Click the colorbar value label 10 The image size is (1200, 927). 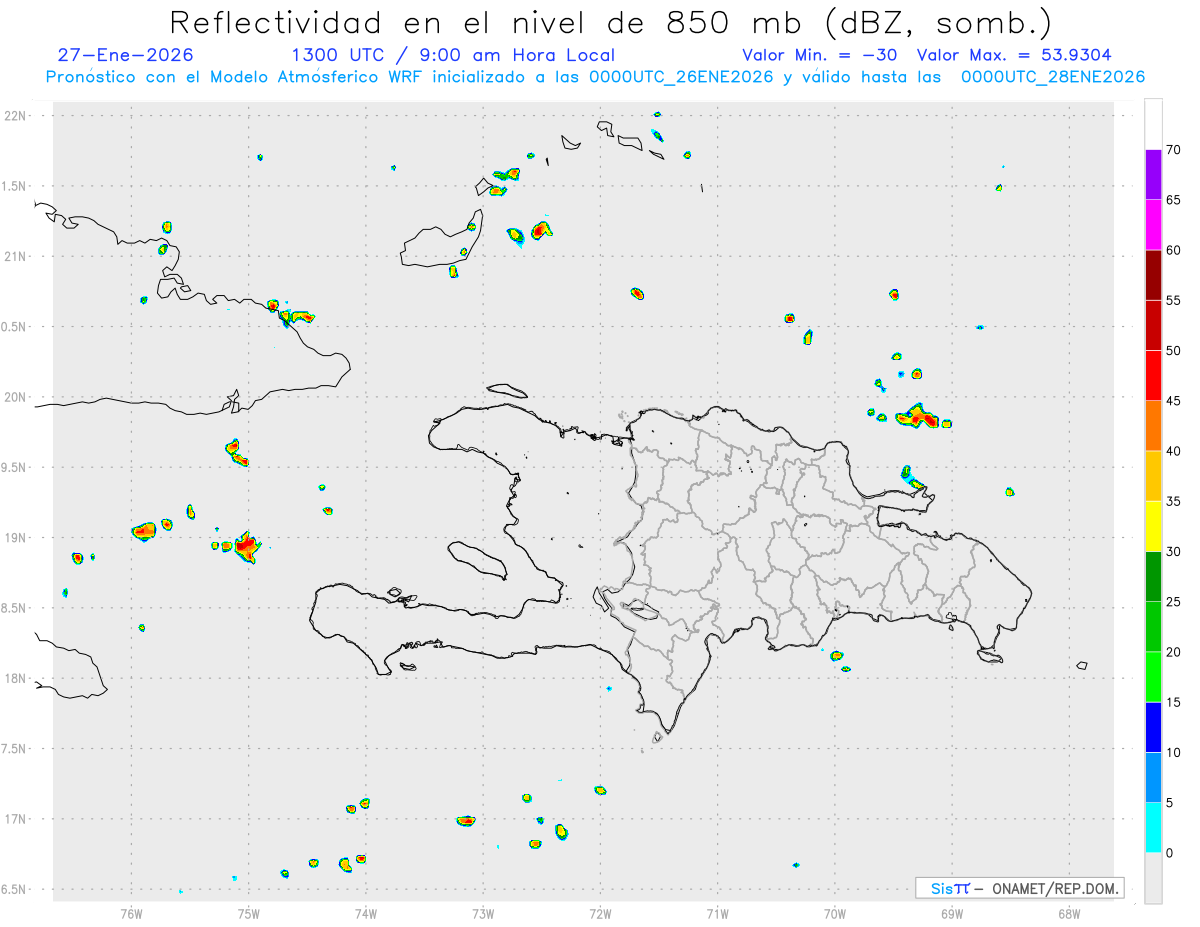click(1173, 753)
